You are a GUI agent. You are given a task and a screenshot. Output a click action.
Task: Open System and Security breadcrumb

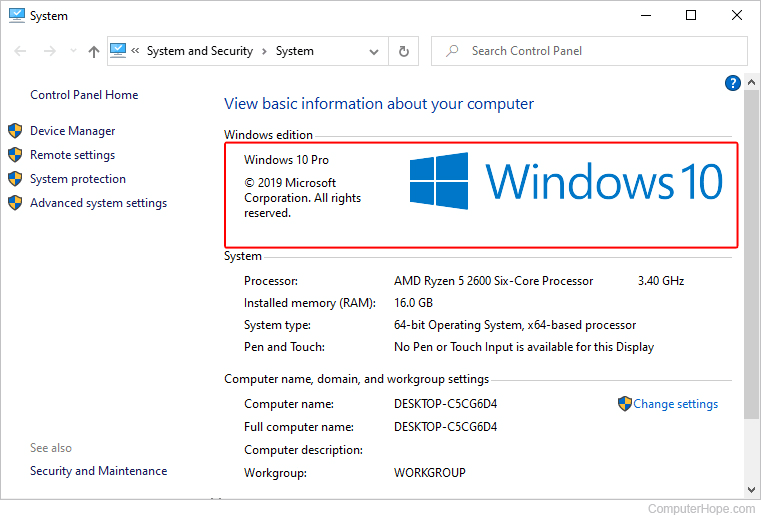(x=199, y=51)
